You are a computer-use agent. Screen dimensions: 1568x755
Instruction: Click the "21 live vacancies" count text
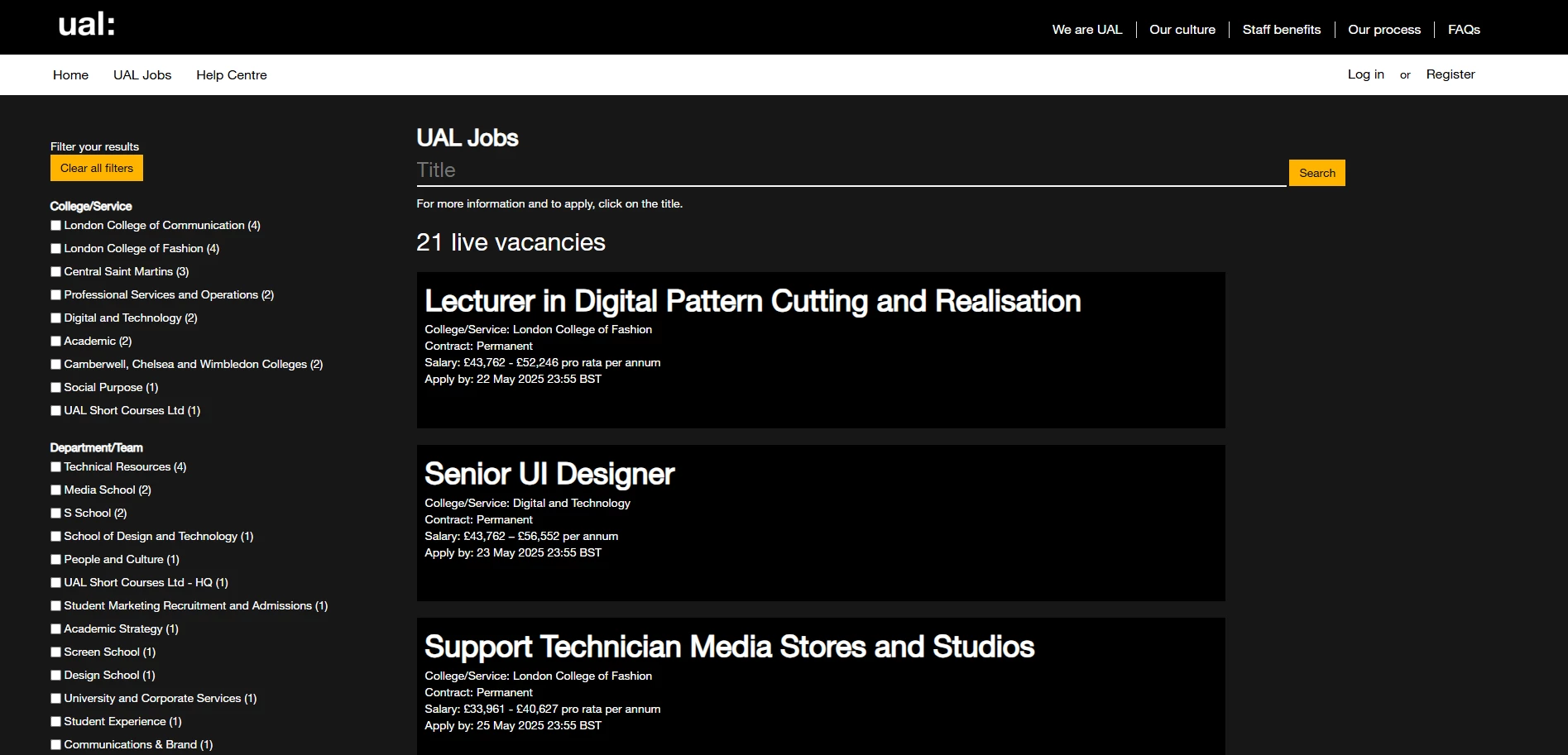511,242
